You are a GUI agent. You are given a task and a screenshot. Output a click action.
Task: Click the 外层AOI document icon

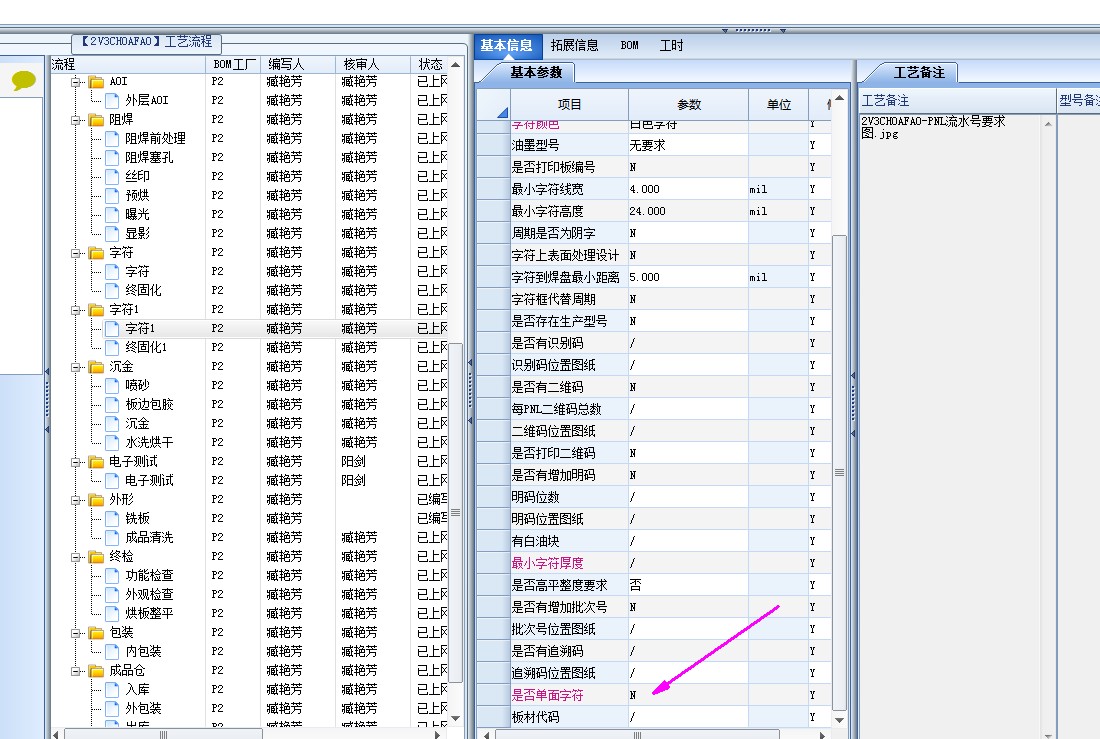[112, 100]
